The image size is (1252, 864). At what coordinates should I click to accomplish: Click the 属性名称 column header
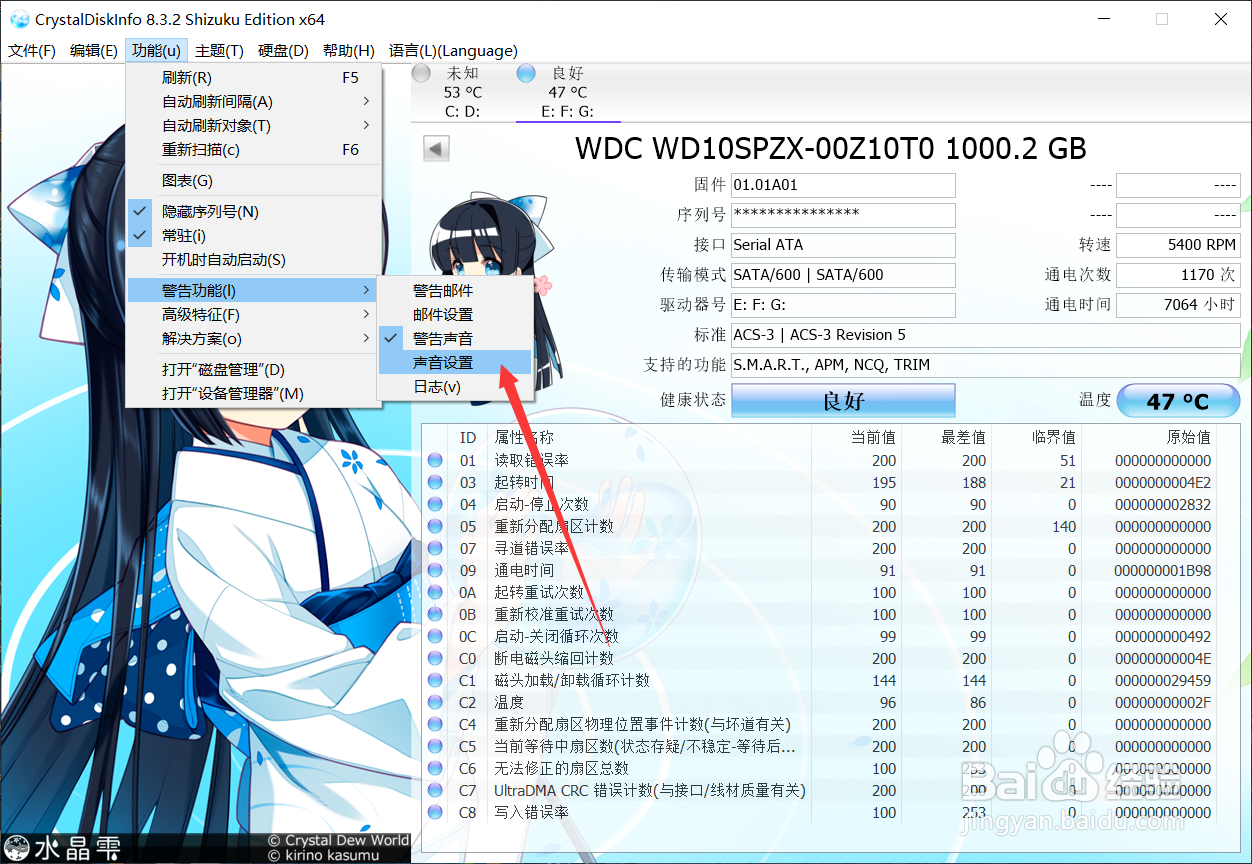click(x=524, y=437)
